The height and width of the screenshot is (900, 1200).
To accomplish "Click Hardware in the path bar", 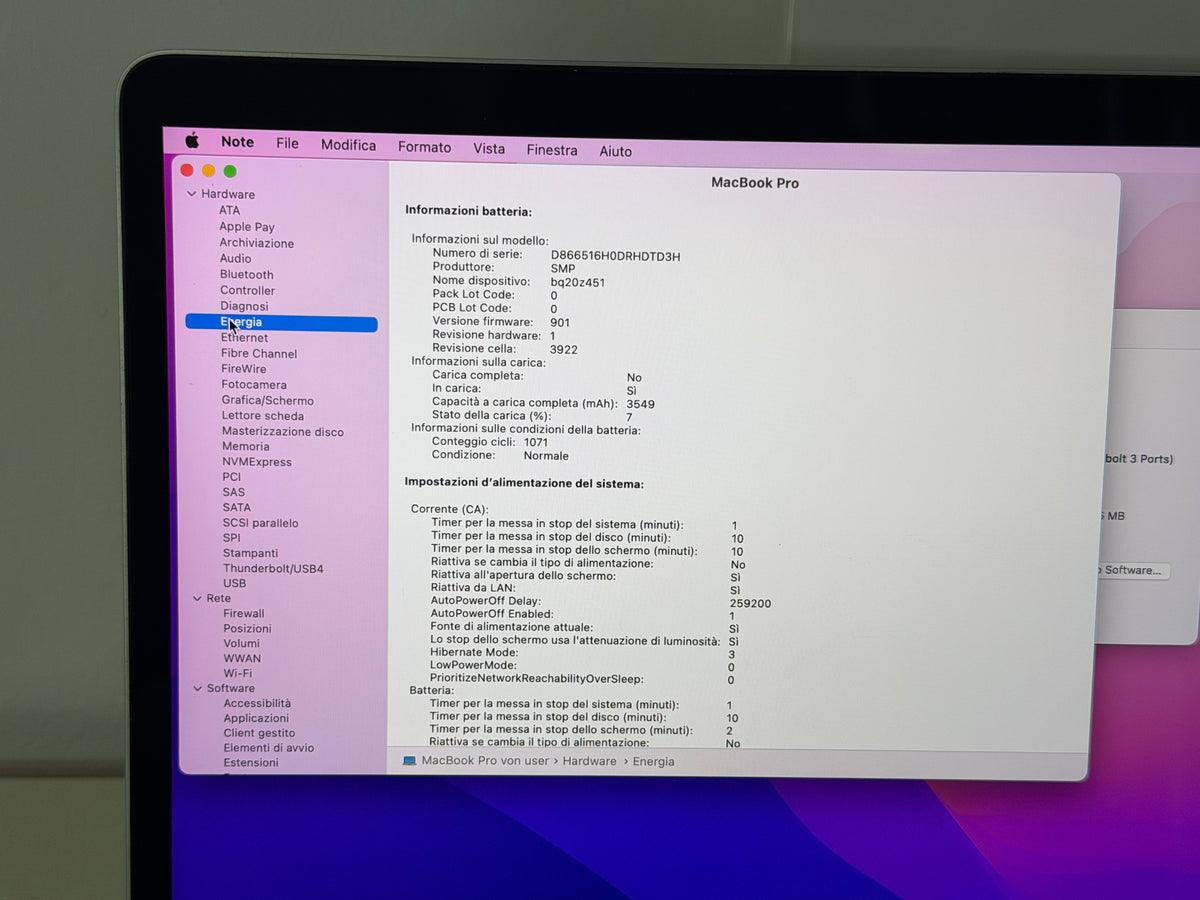I will pyautogui.click(x=589, y=761).
